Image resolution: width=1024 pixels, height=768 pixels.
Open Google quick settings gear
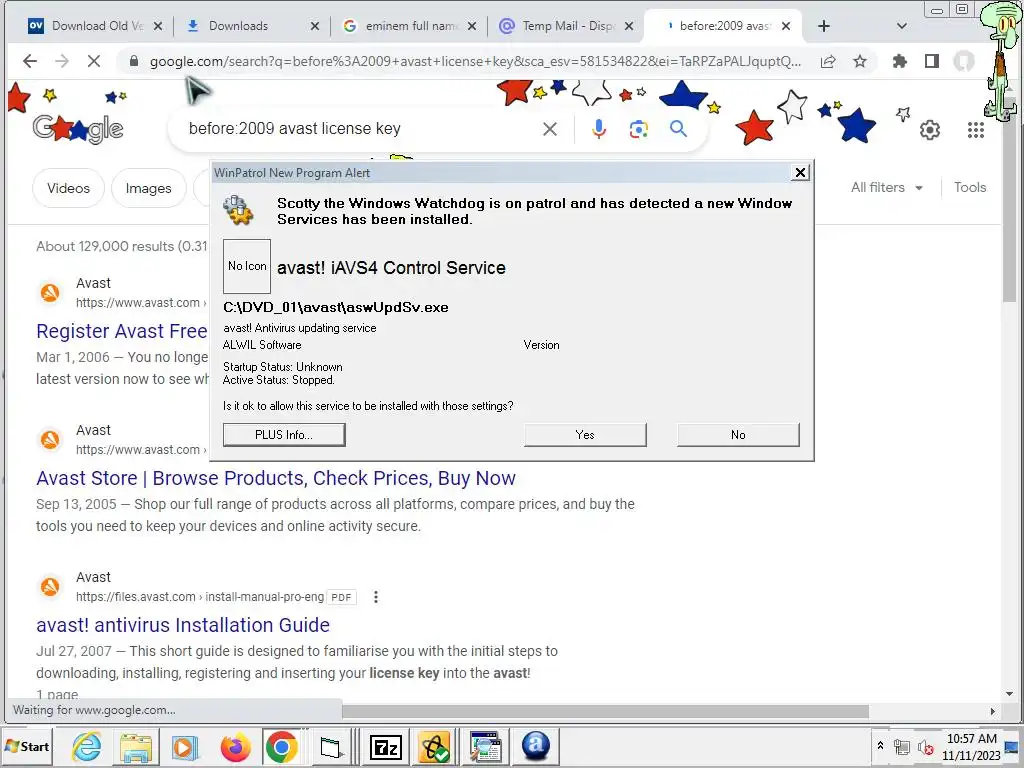pos(930,130)
